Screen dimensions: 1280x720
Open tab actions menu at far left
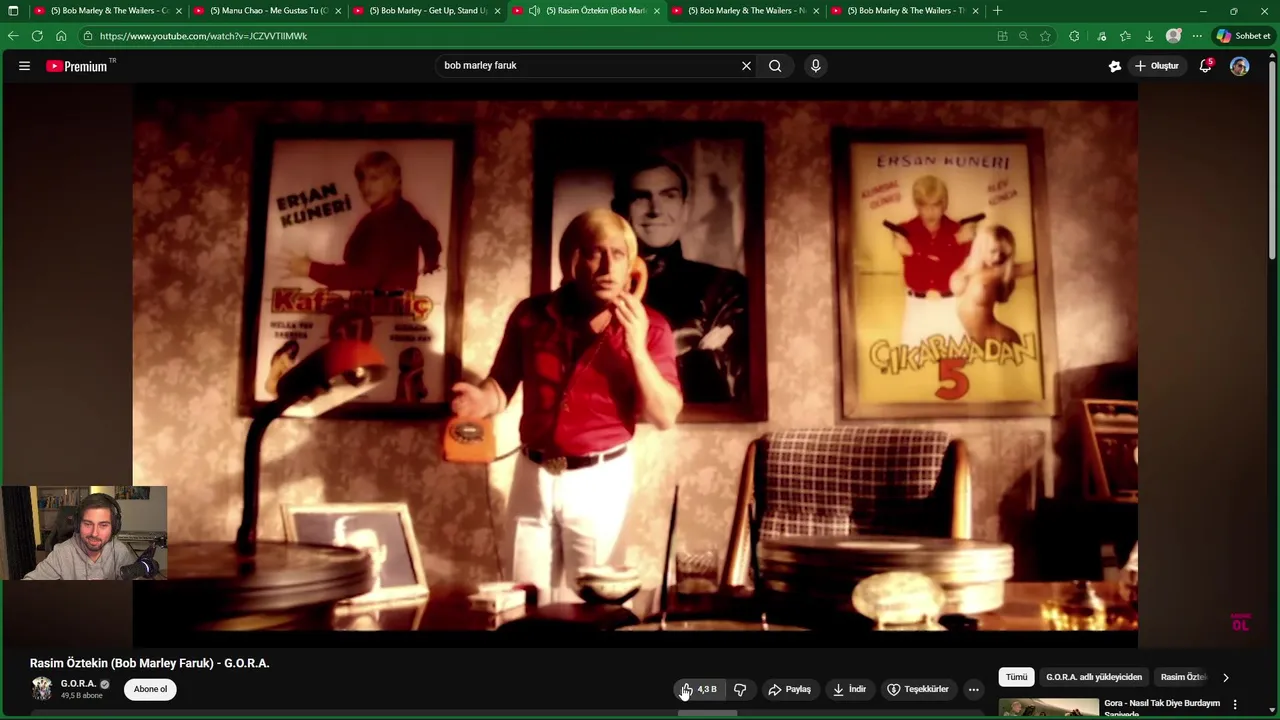[13, 11]
